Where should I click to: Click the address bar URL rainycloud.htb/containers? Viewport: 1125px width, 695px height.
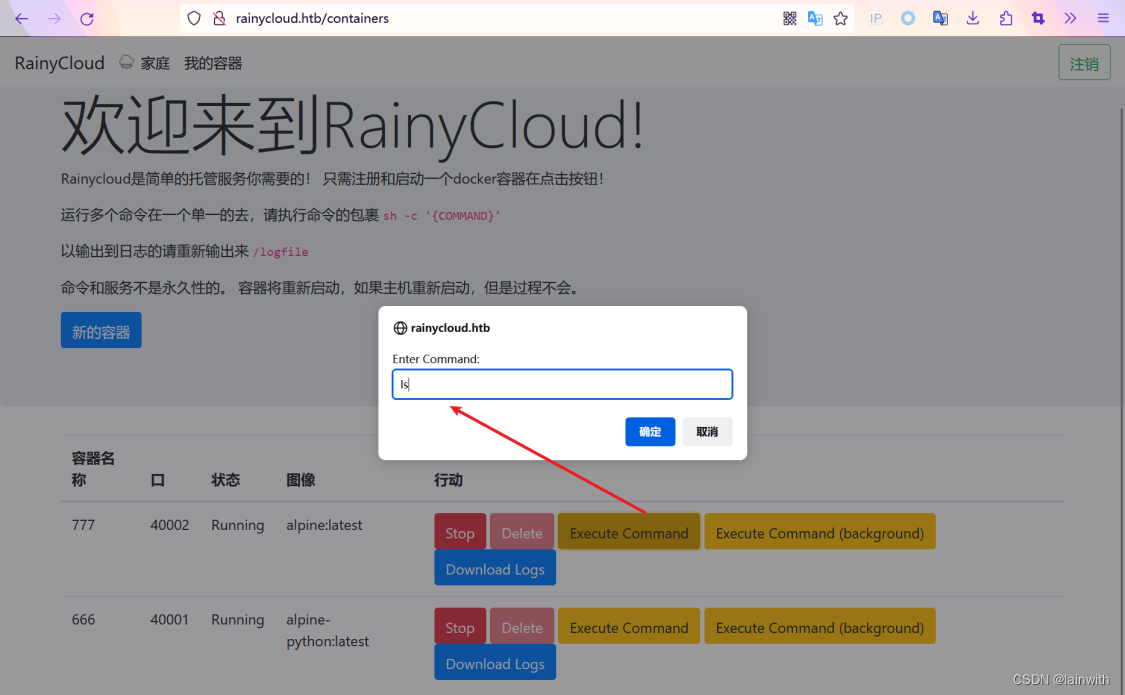[x=312, y=19]
